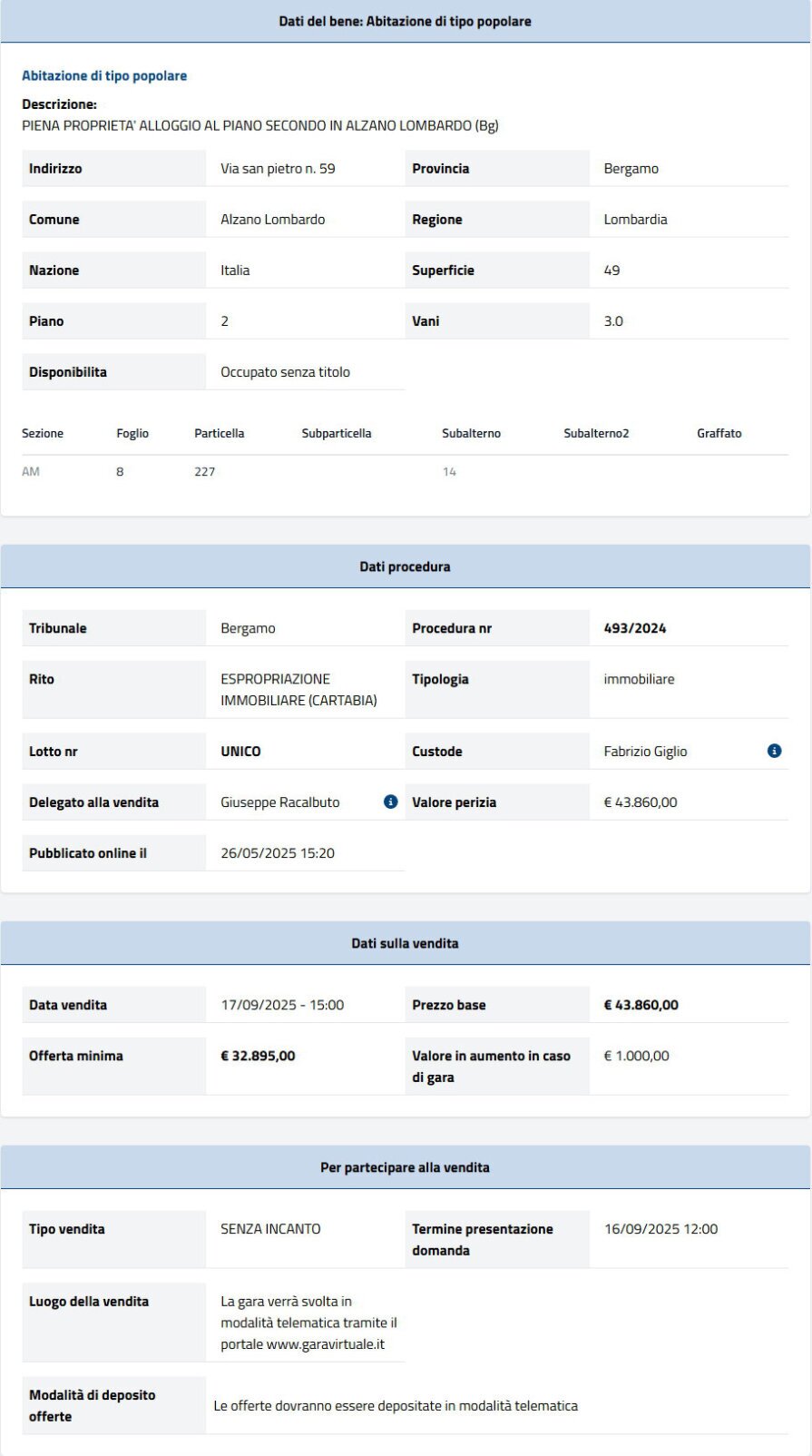This screenshot has width=812, height=1456.
Task: Click deadline '16/09/2025 12:00'
Action: click(660, 1229)
